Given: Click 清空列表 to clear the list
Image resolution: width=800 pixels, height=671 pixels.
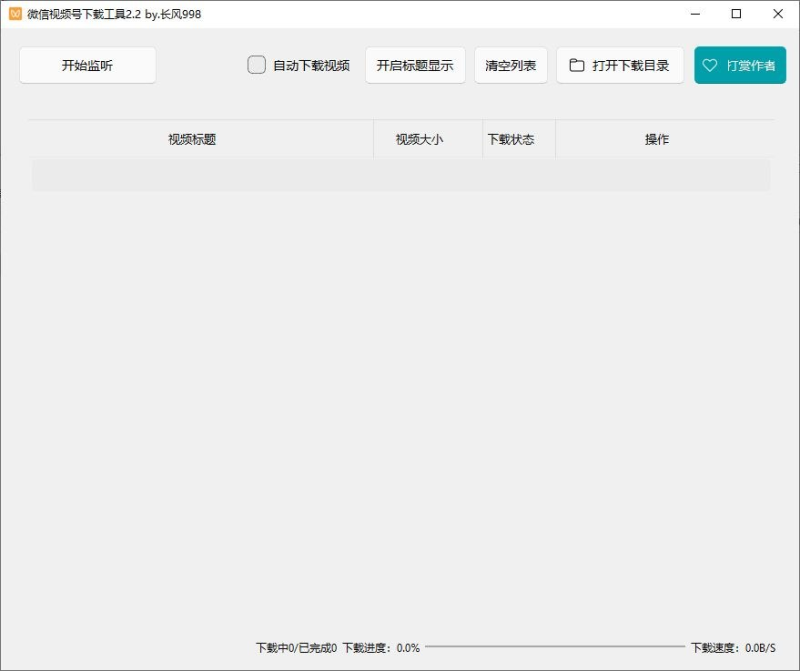Looking at the screenshot, I should tap(510, 65).
